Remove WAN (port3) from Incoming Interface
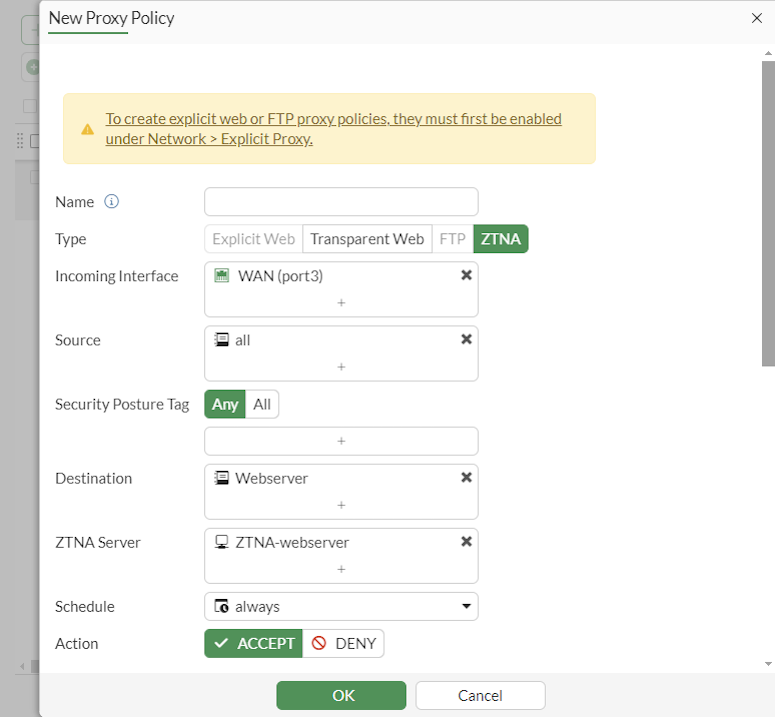This screenshot has height=717, width=775. tap(466, 275)
